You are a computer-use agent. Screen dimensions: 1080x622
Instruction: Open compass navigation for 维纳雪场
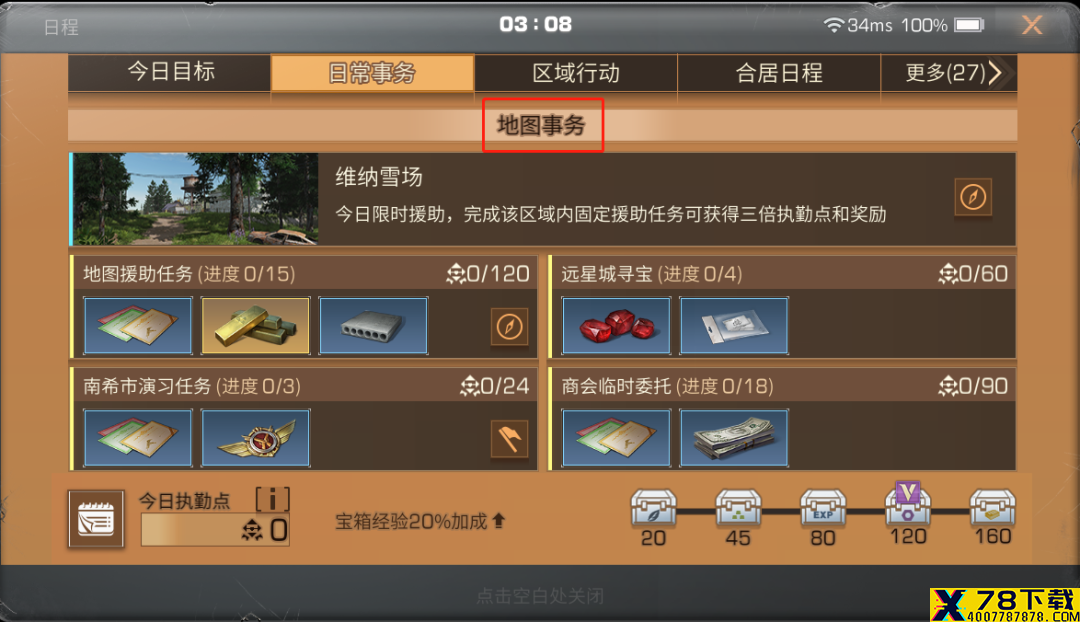(973, 198)
